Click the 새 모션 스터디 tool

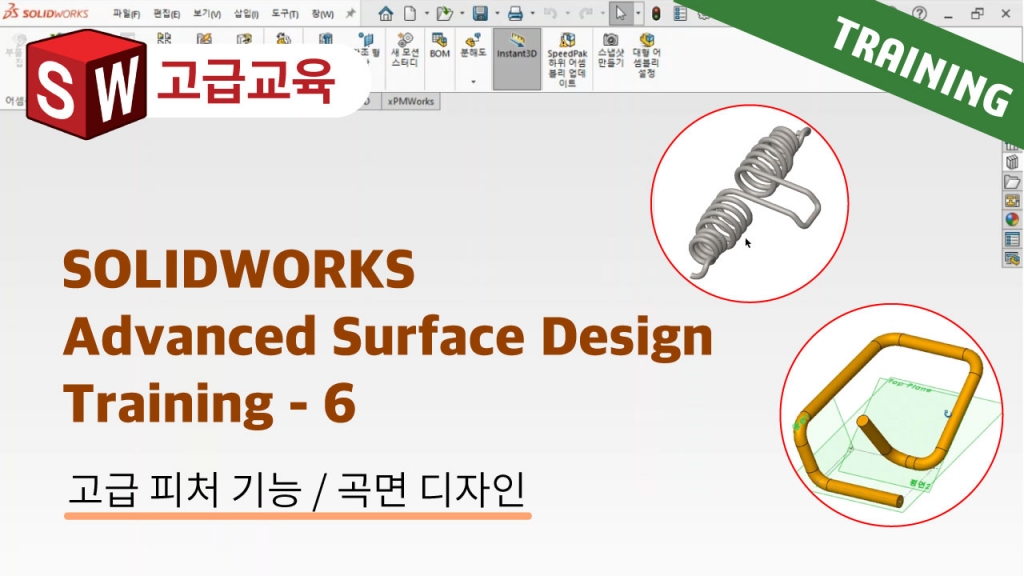405,50
